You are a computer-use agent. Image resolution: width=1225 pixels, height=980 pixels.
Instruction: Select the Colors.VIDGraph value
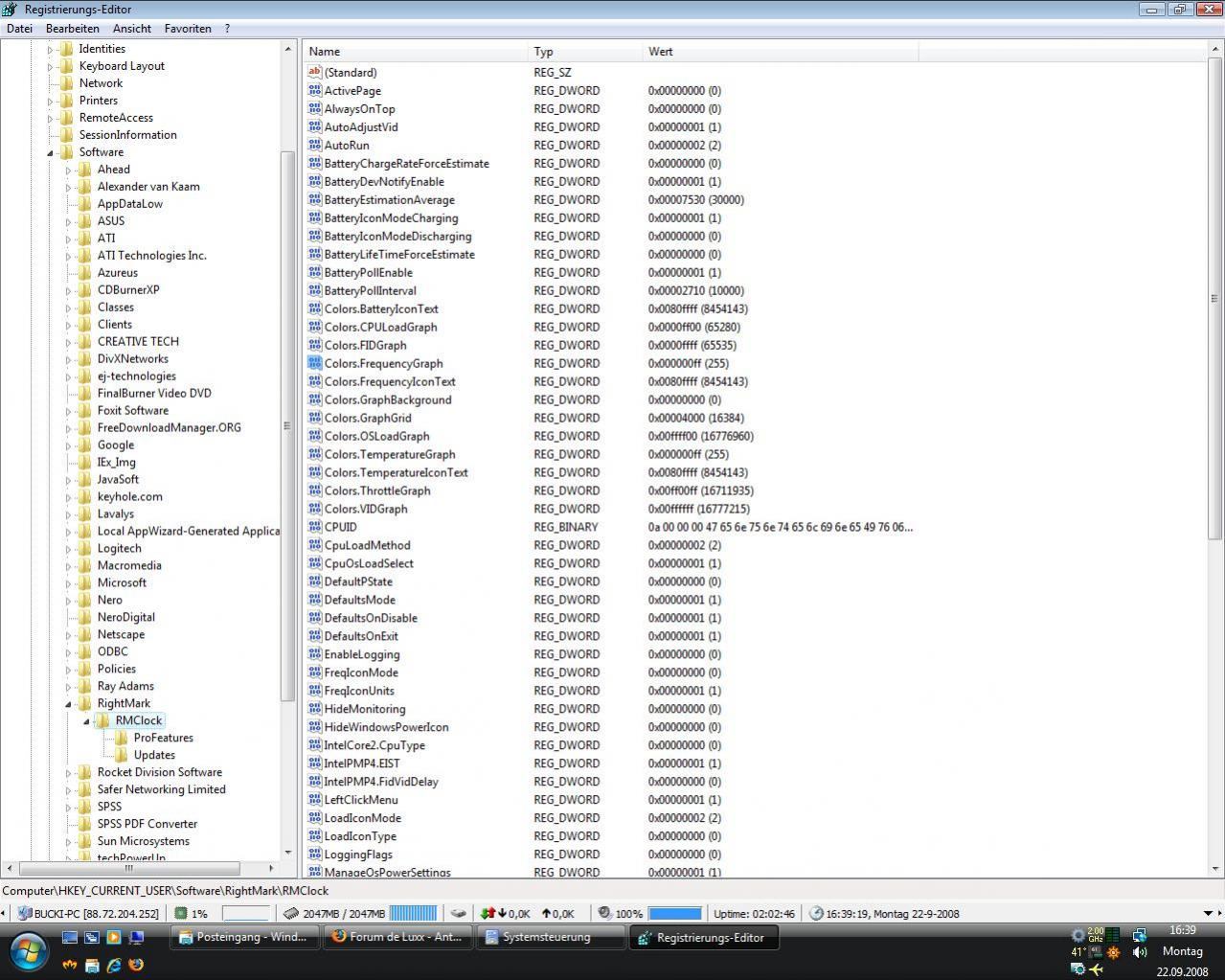tap(366, 509)
